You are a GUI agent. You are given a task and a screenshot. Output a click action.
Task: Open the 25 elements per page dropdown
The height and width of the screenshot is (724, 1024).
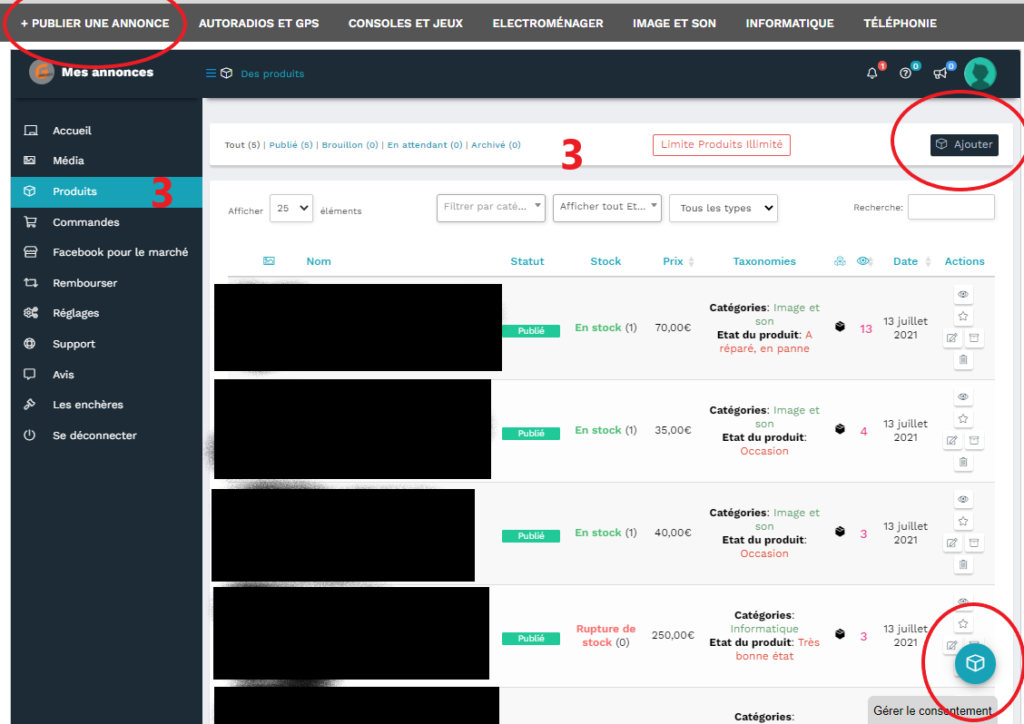coord(291,208)
